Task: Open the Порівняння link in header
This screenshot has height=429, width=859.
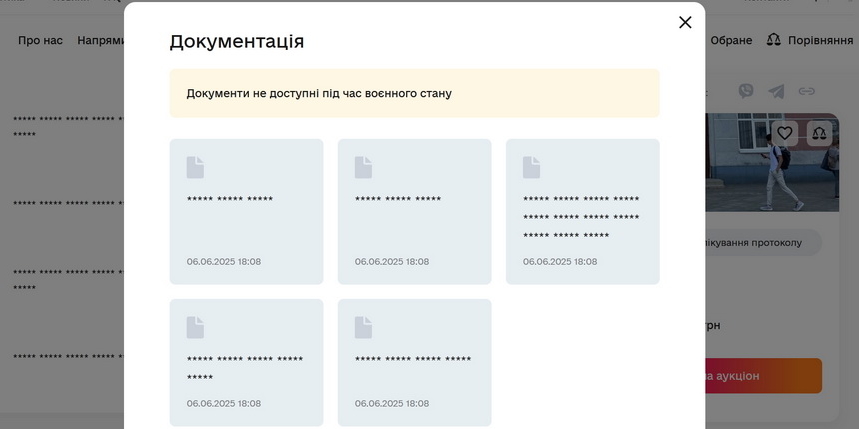Action: [x=820, y=41]
